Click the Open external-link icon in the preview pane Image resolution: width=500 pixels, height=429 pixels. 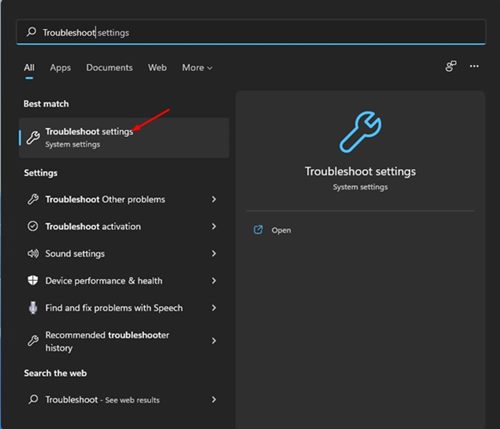(x=258, y=230)
